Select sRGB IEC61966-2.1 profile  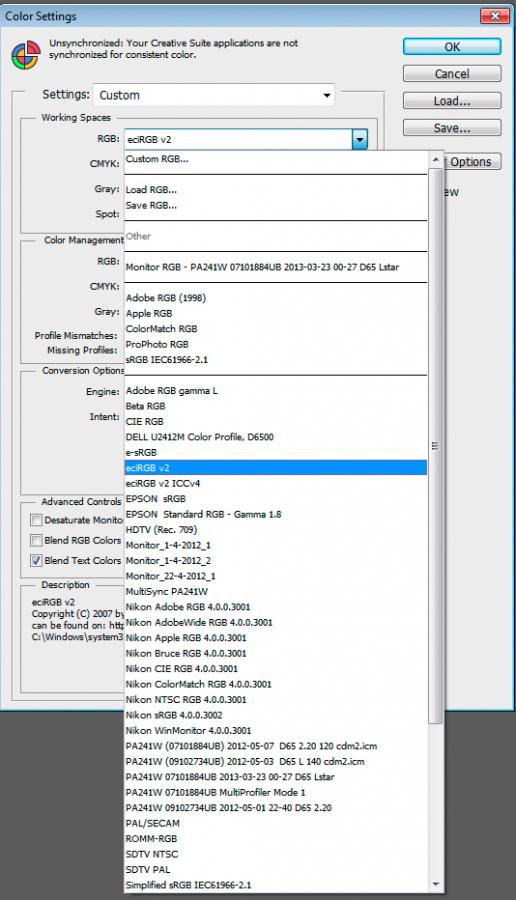coord(276,360)
